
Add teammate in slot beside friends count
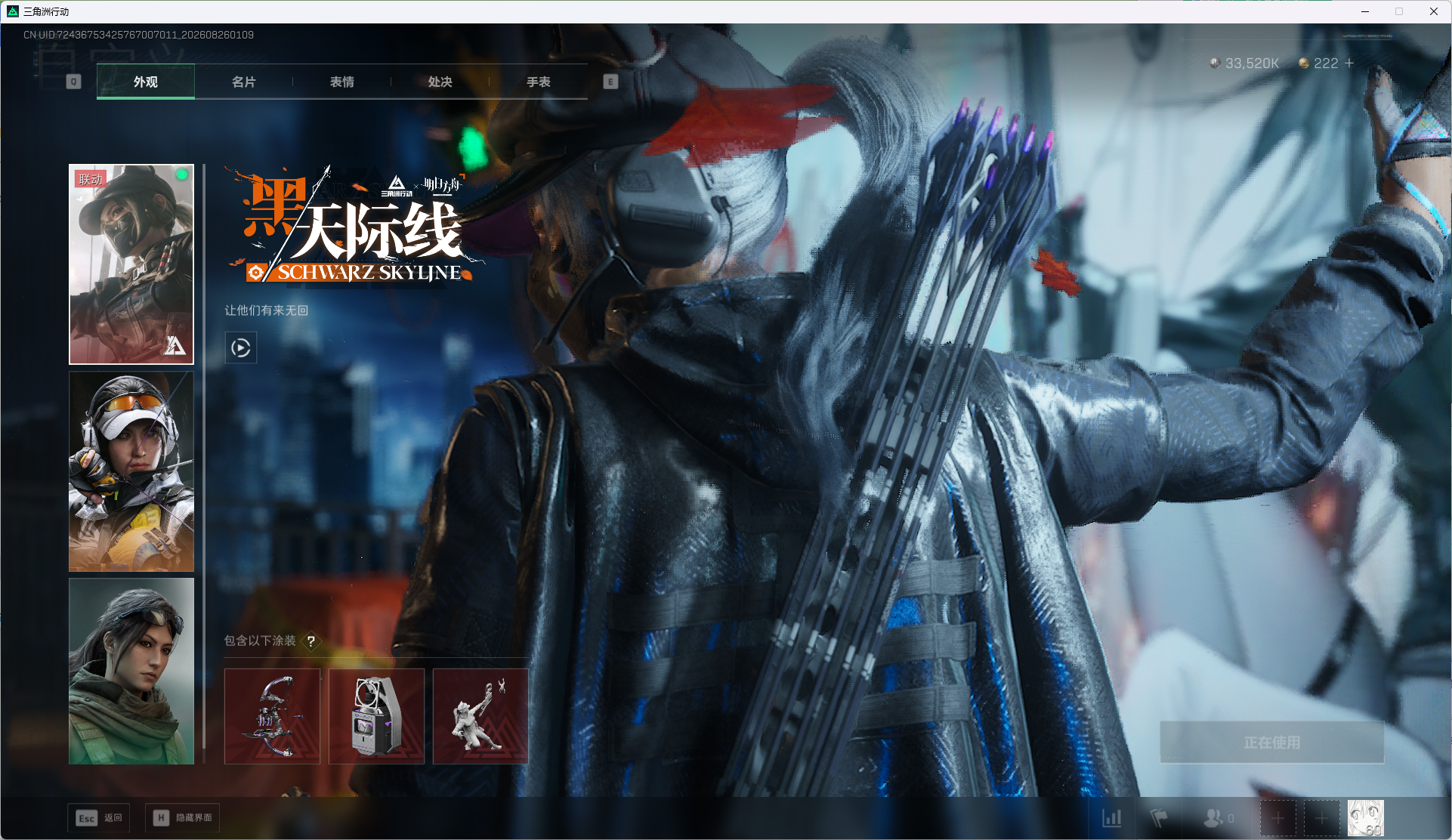[x=1278, y=818]
